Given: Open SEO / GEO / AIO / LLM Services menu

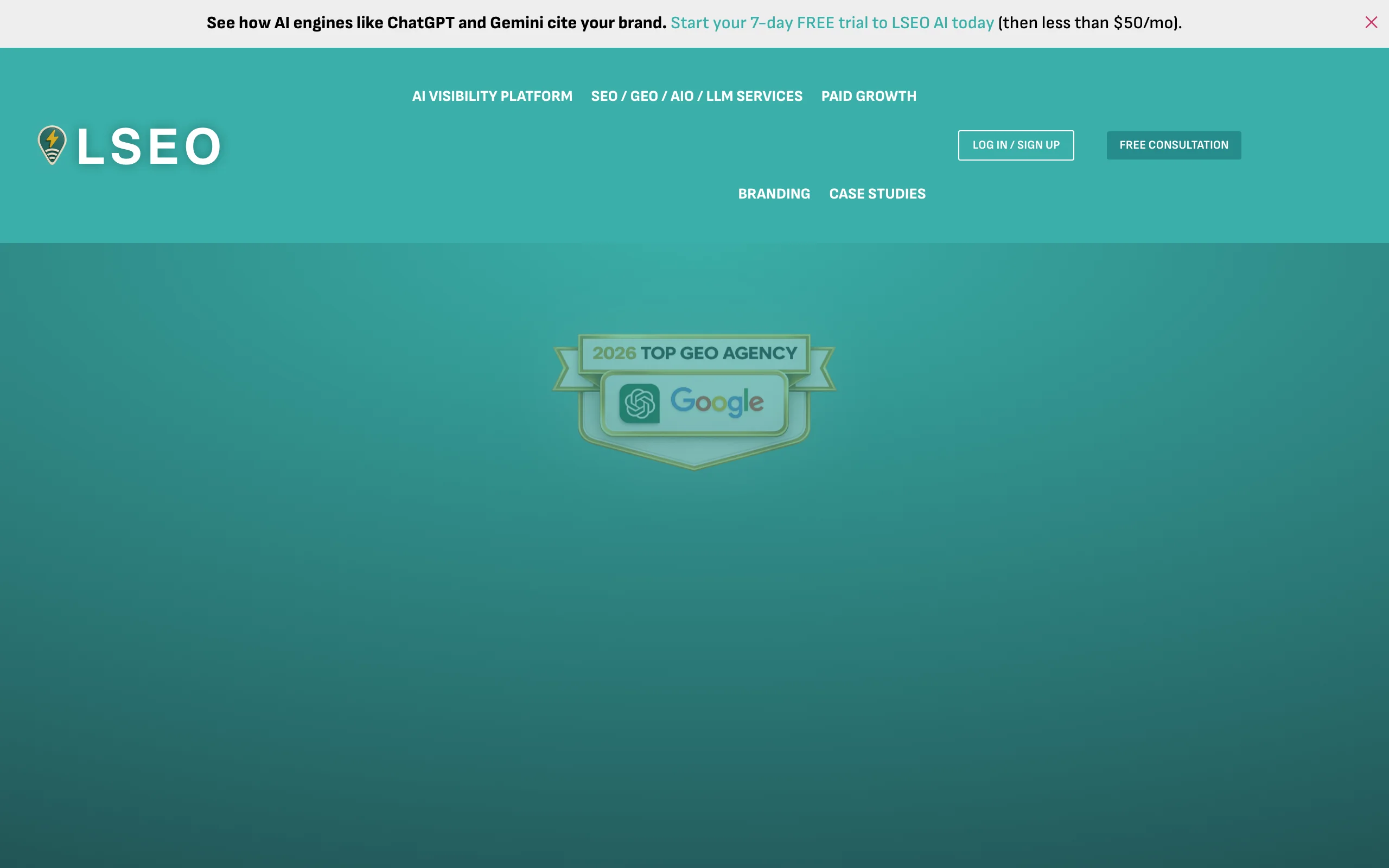Looking at the screenshot, I should (x=696, y=96).
